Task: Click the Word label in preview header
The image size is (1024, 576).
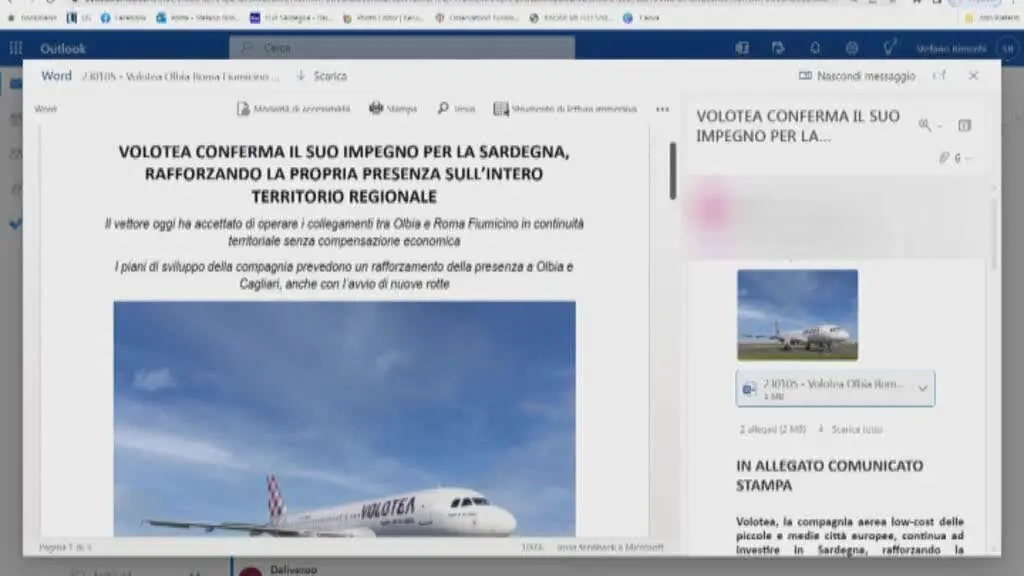Action: tap(56, 76)
